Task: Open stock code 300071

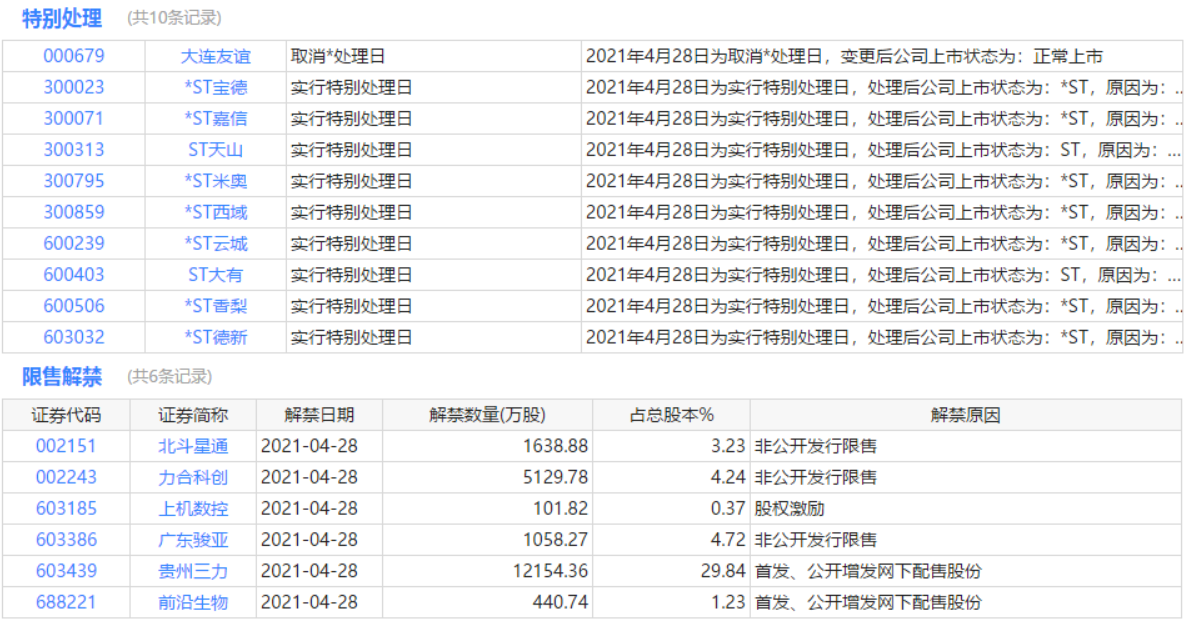Action: click(x=74, y=119)
